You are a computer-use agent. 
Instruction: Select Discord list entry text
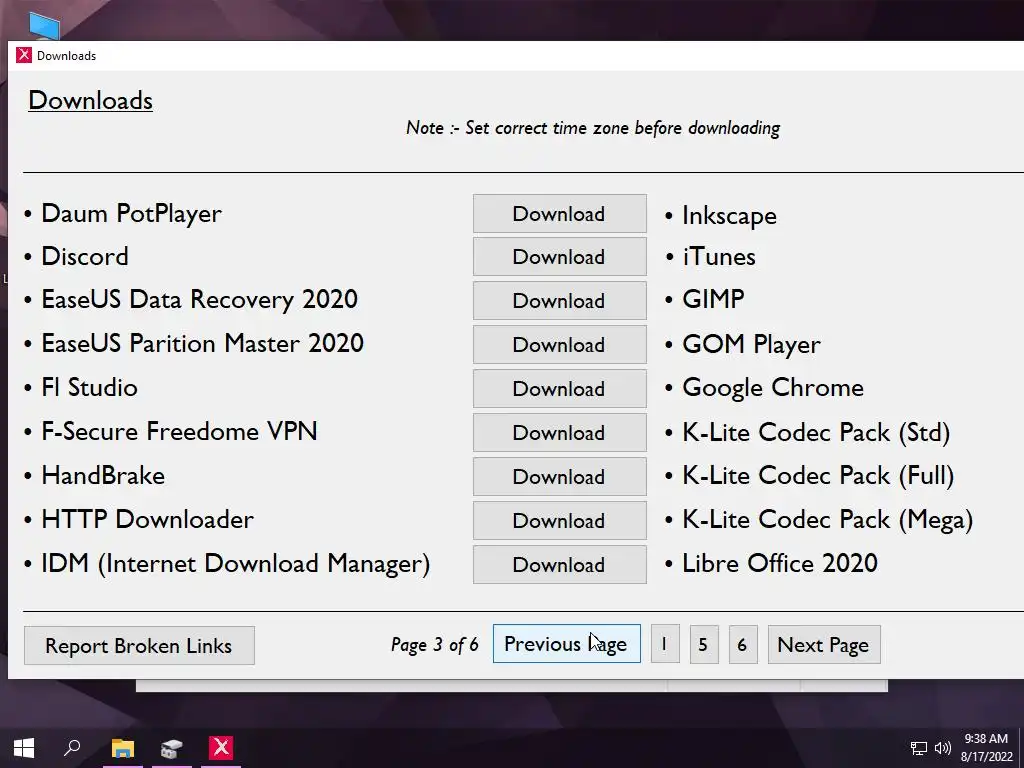[85, 256]
